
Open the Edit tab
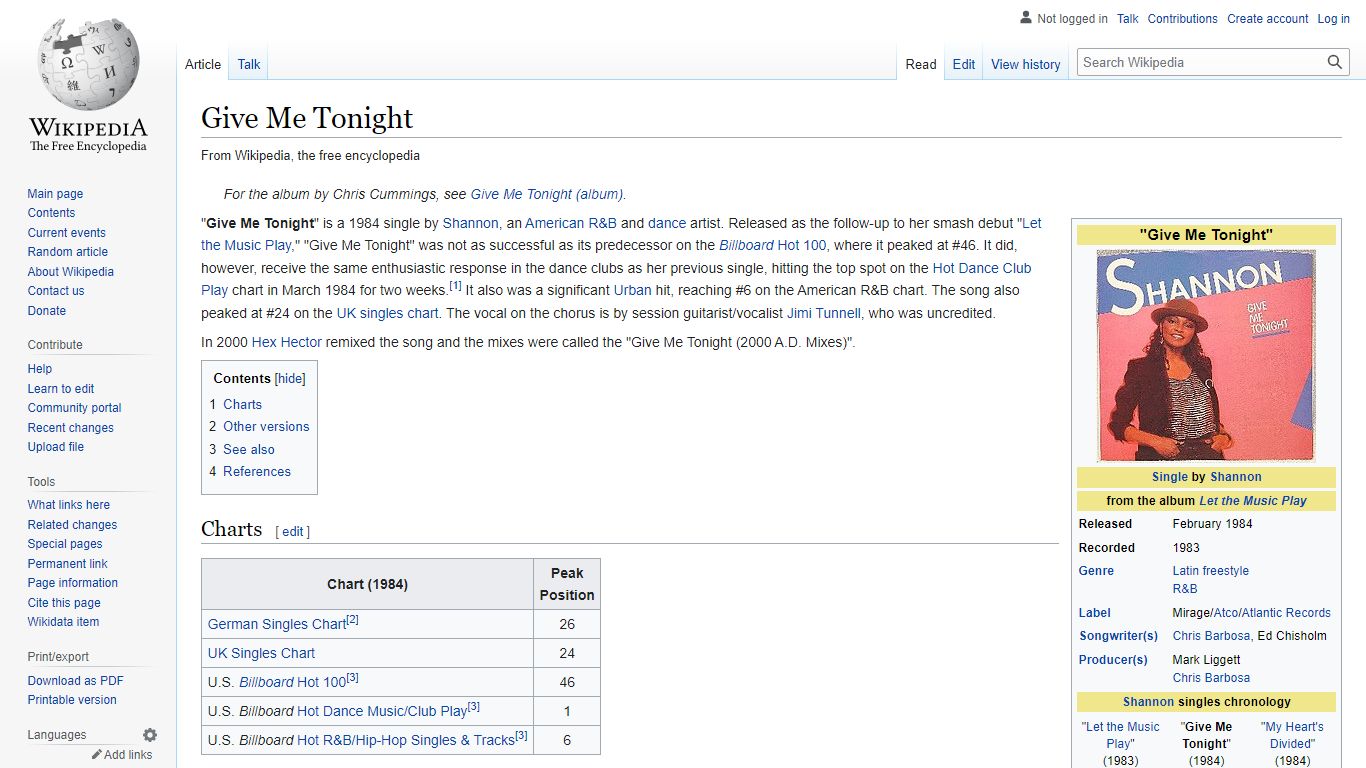tap(964, 64)
